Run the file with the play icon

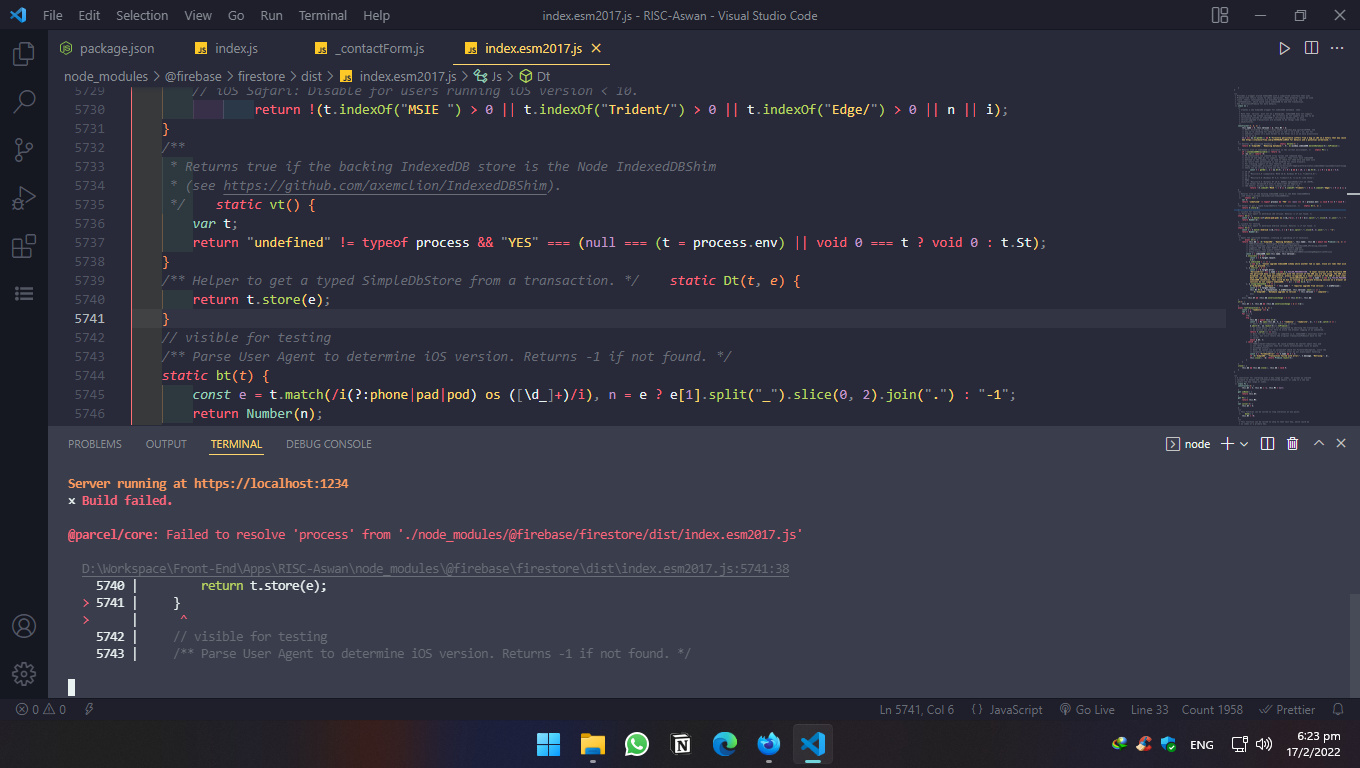tap(1285, 48)
